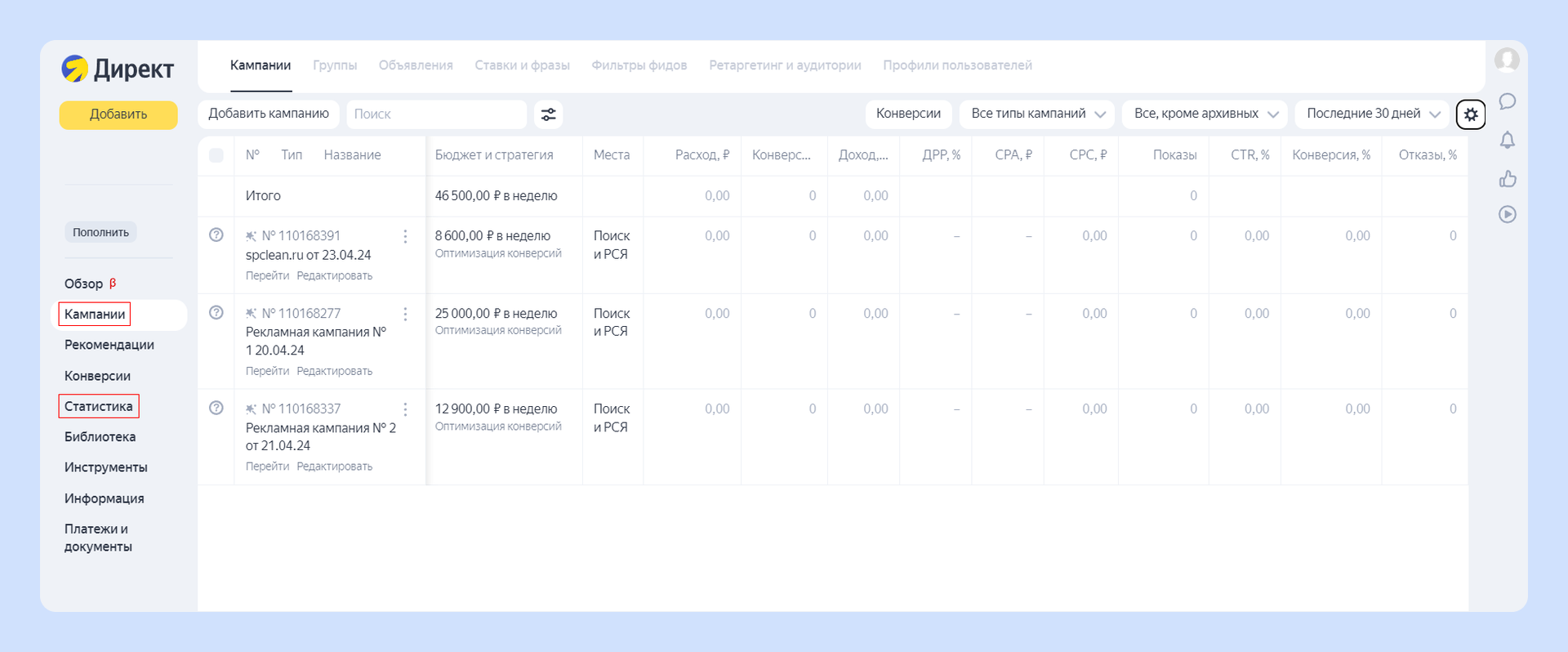Click the "12 900,00 ₽ в неделю" budget

tap(497, 409)
